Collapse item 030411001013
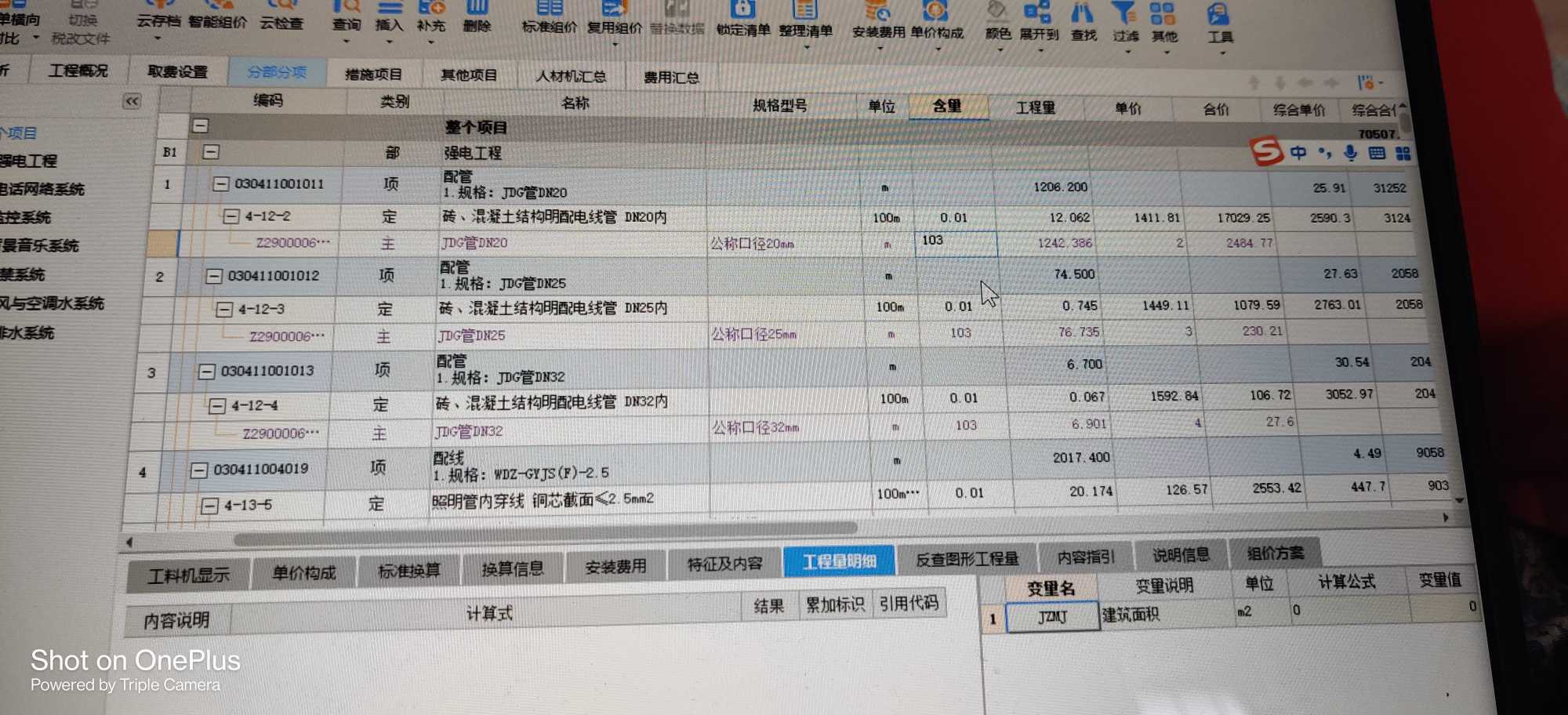 [x=207, y=371]
